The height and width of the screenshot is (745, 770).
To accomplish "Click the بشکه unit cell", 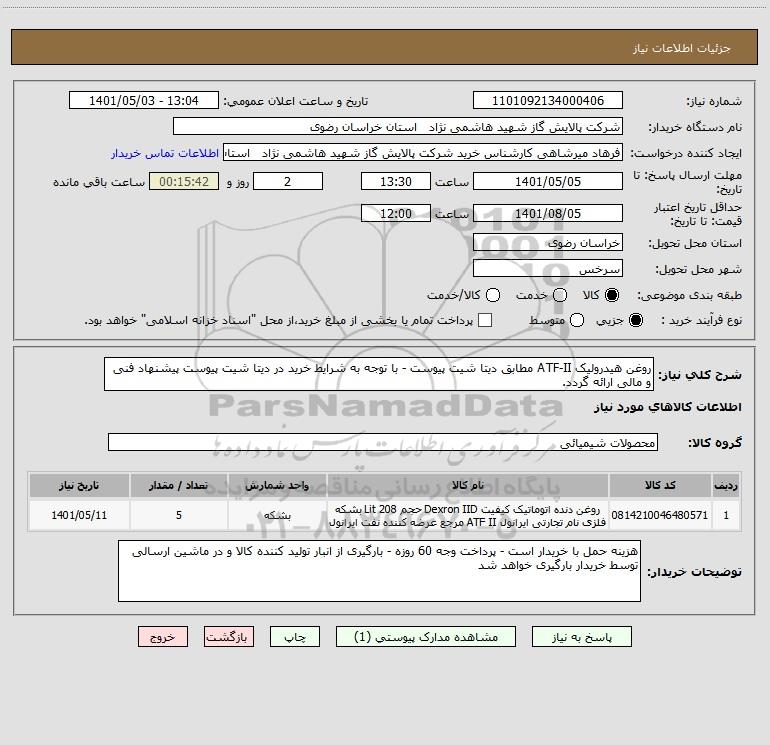I will coord(277,515).
